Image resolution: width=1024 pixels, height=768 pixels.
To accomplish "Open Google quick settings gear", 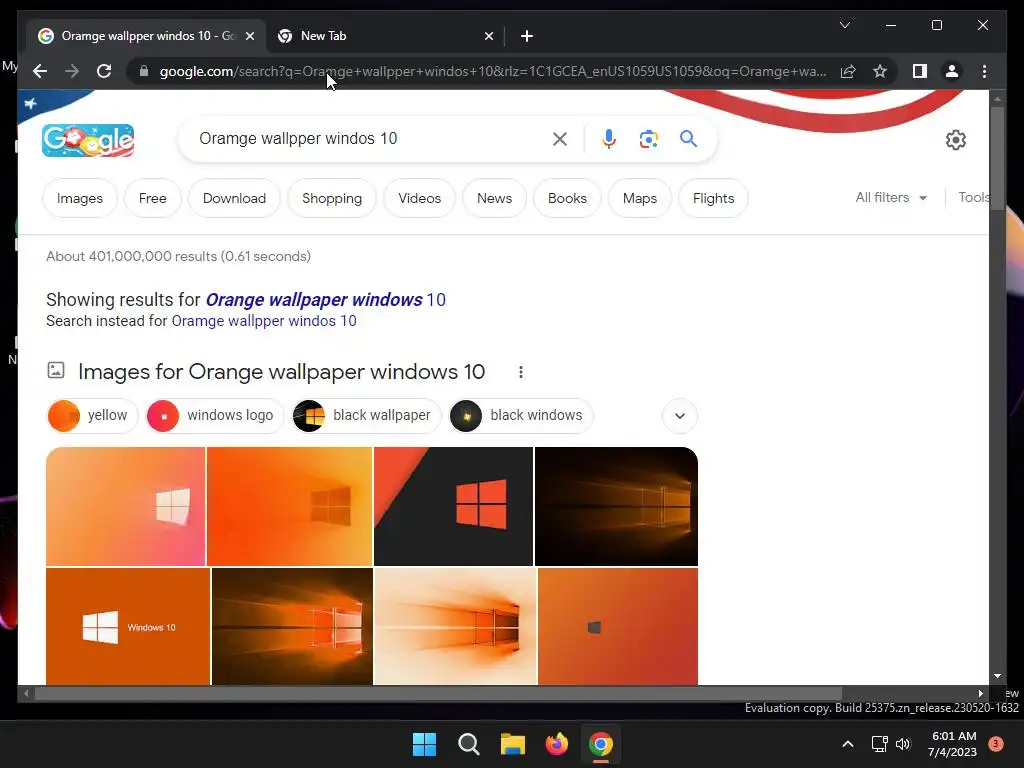I will pos(955,140).
